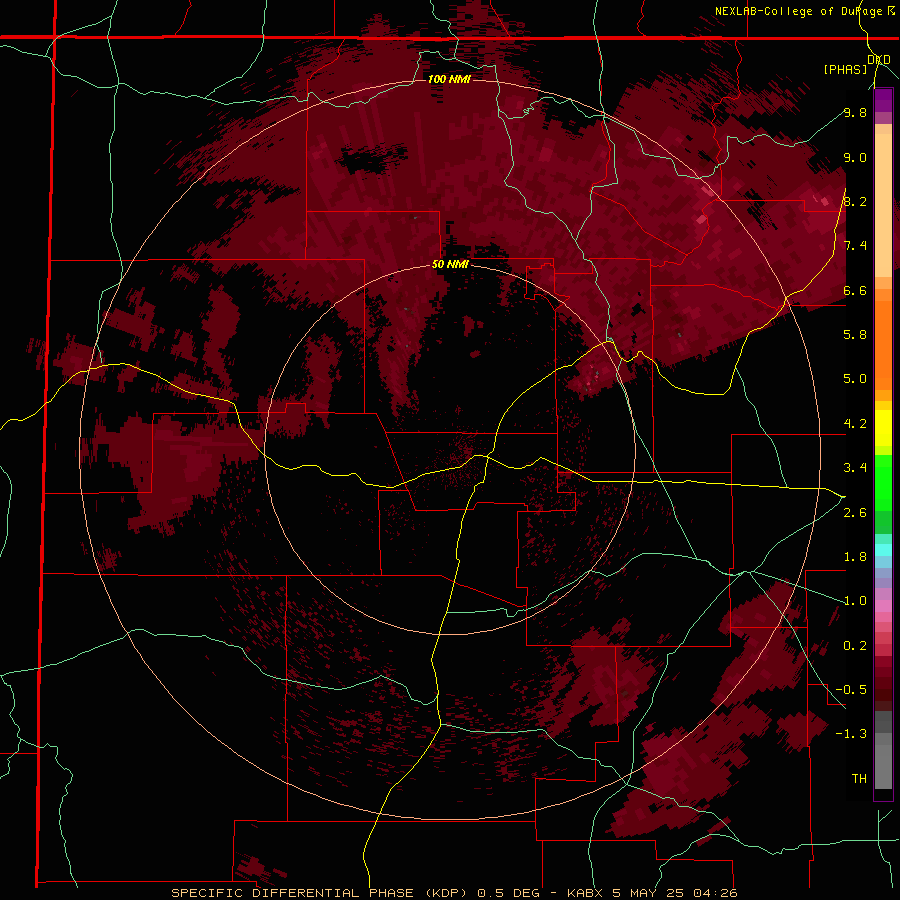Click the 0.2 scale value
Image resolution: width=900 pixels, height=900 pixels.
[x=855, y=646]
